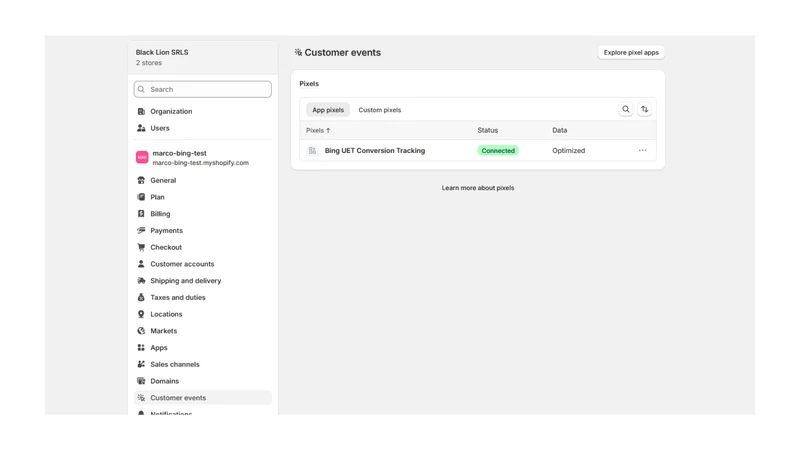Switch to the App pixels tab
This screenshot has width=800, height=450.
click(328, 110)
